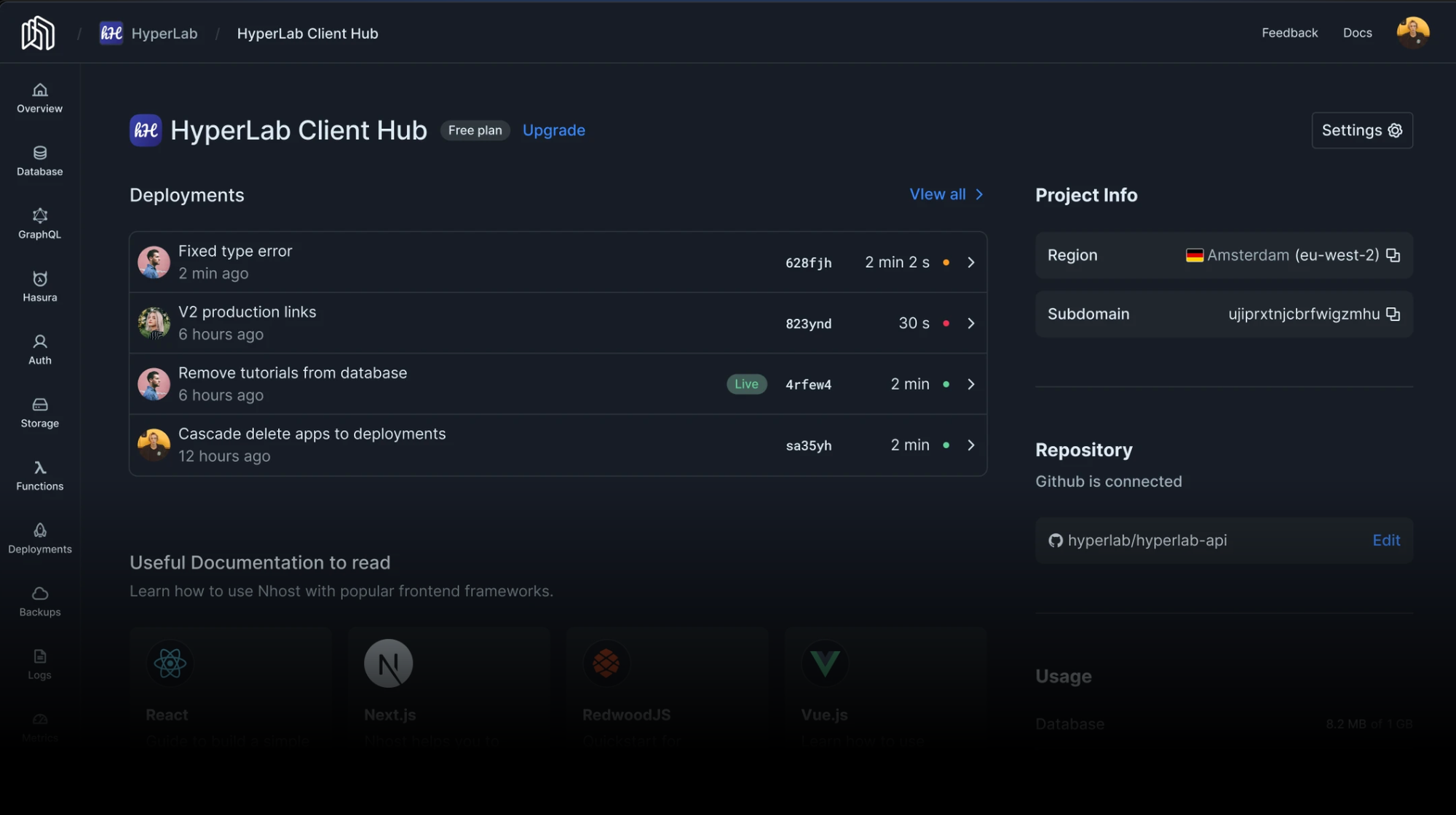This screenshot has height=815, width=1456.
Task: Click the orange status dot for 628fjh
Action: [x=946, y=263]
